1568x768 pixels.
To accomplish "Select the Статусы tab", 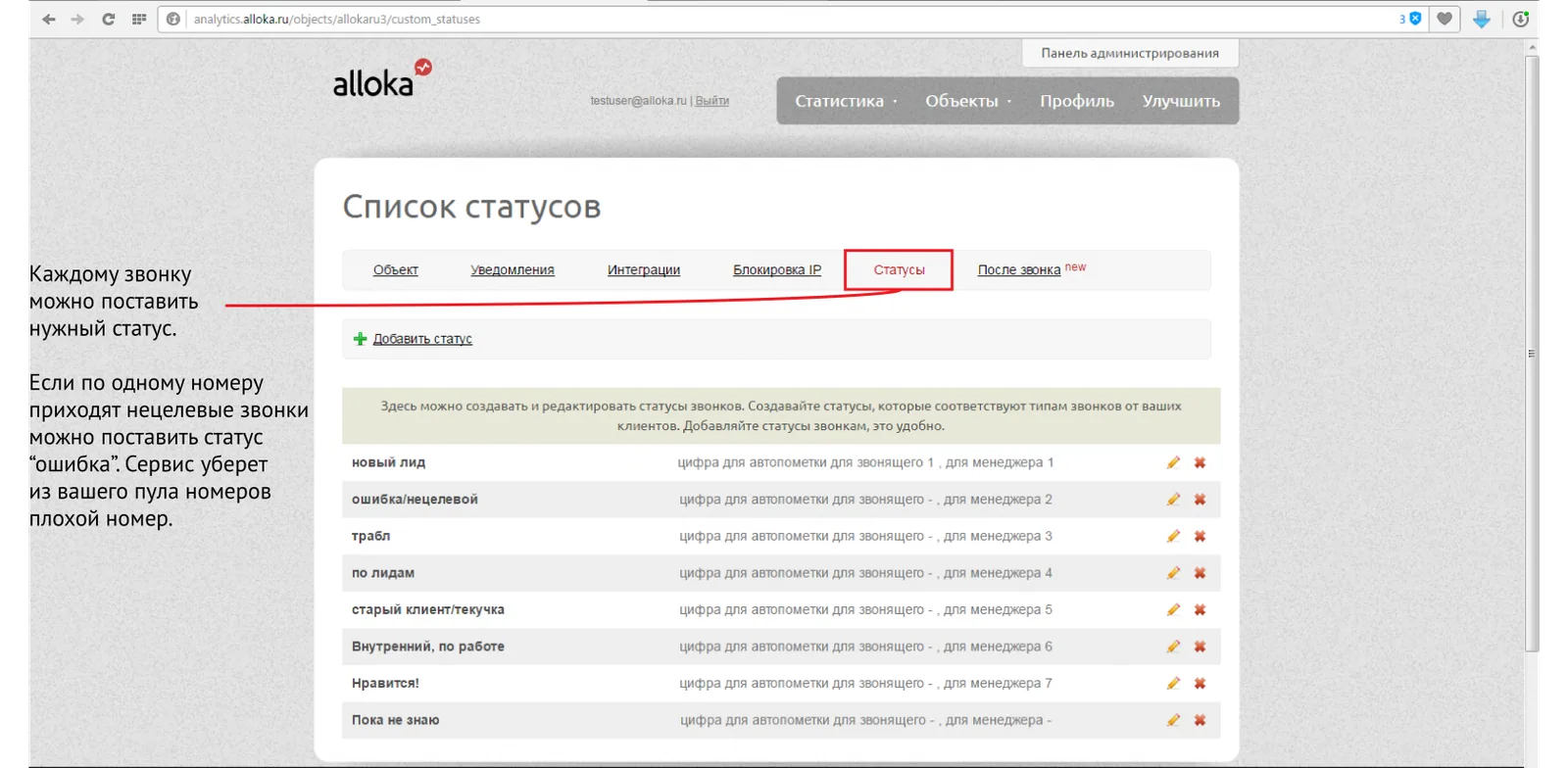I will pyautogui.click(x=899, y=270).
